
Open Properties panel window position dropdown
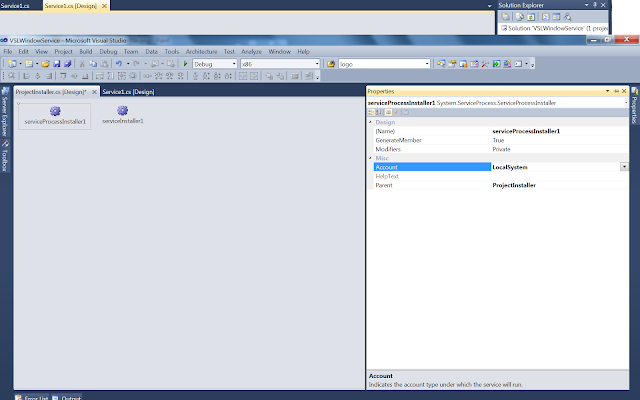[607, 91]
